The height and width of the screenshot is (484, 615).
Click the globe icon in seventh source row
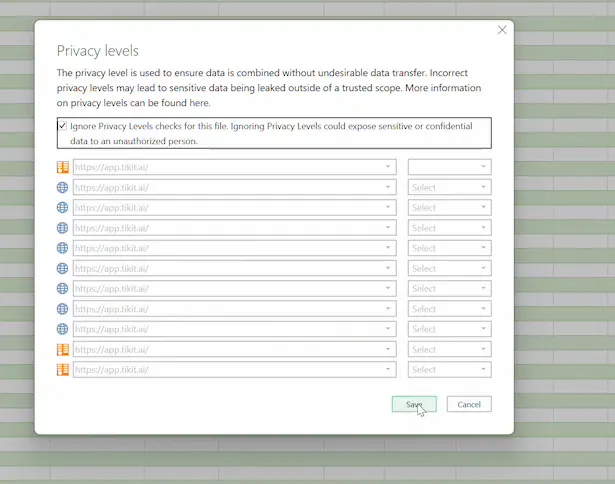pos(62,289)
